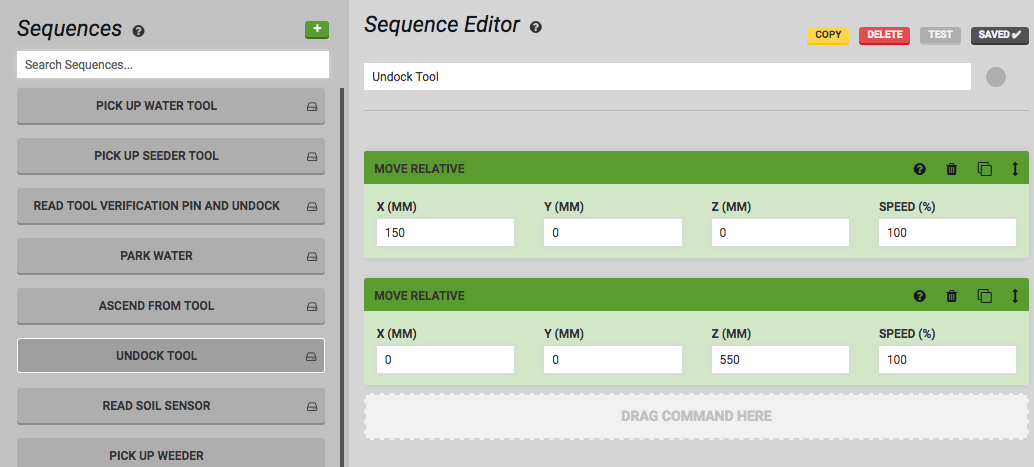
Task: Open Read Tool Verification Pin and Undock
Action: tap(171, 206)
